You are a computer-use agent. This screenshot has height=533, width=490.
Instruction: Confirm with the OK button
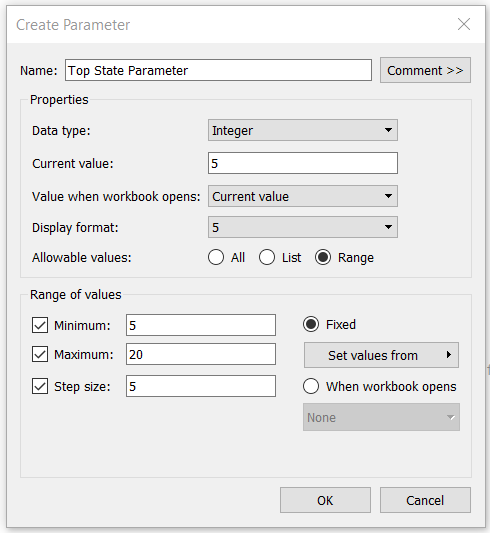pos(325,500)
